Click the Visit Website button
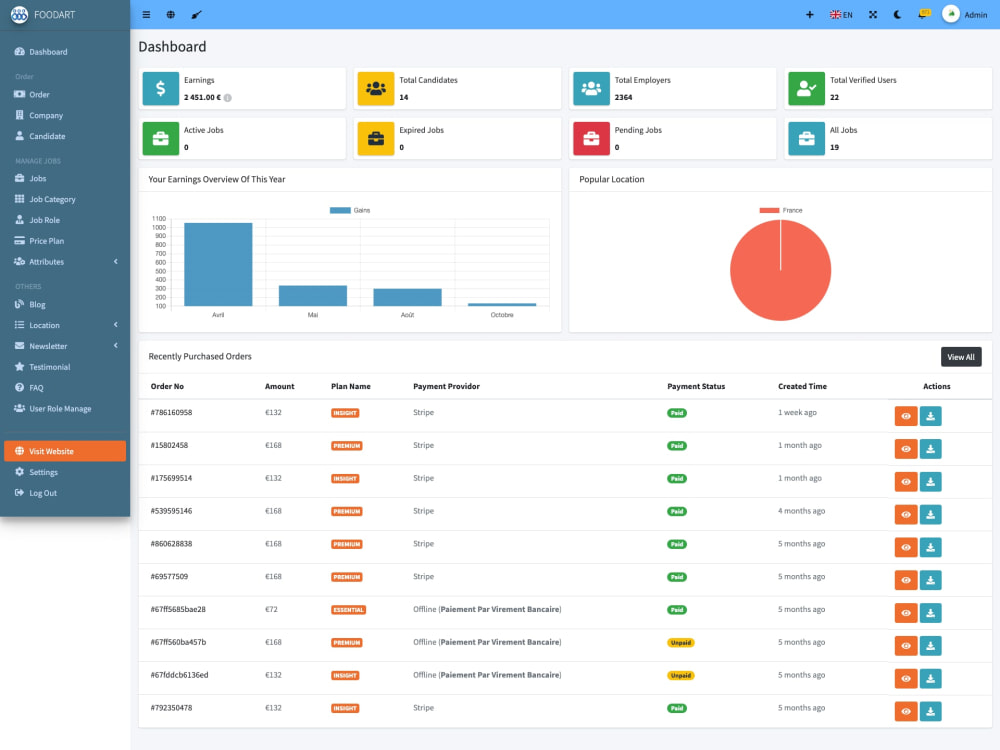Screen dimensions: 1000x750 coord(65,451)
